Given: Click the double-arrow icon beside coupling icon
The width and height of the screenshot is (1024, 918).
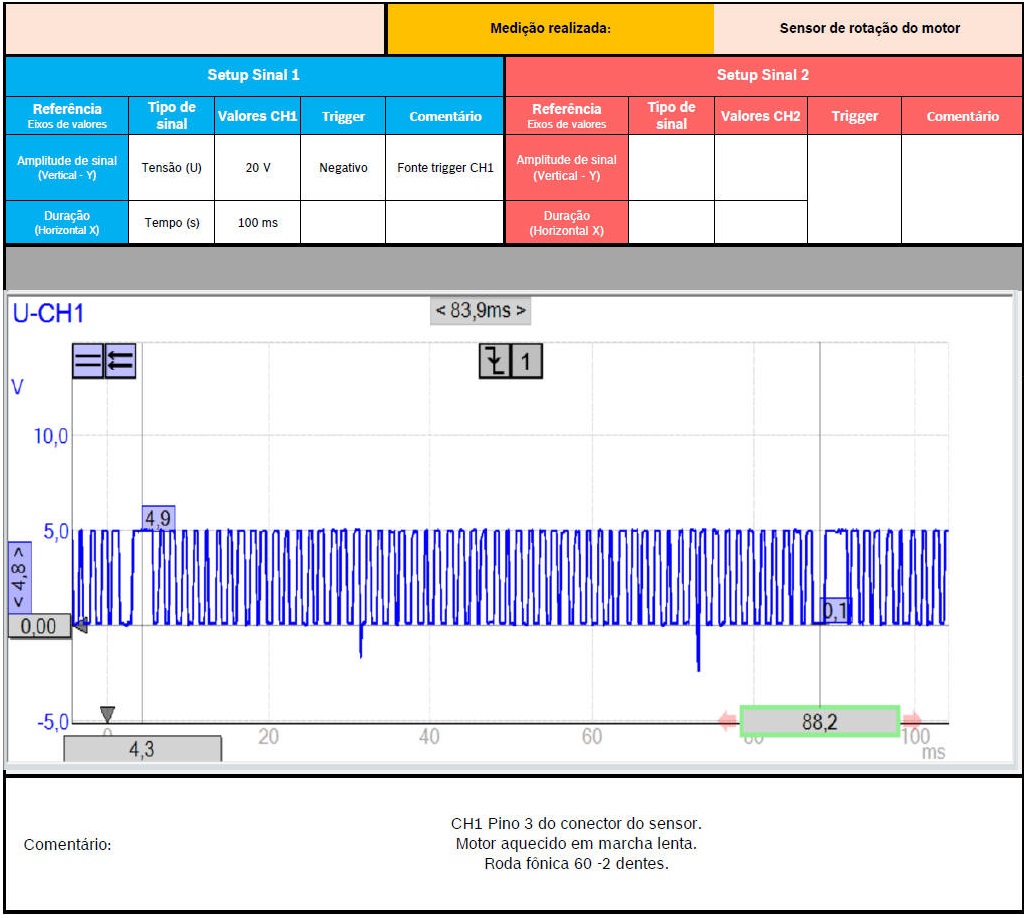Looking at the screenshot, I should (x=120, y=362).
